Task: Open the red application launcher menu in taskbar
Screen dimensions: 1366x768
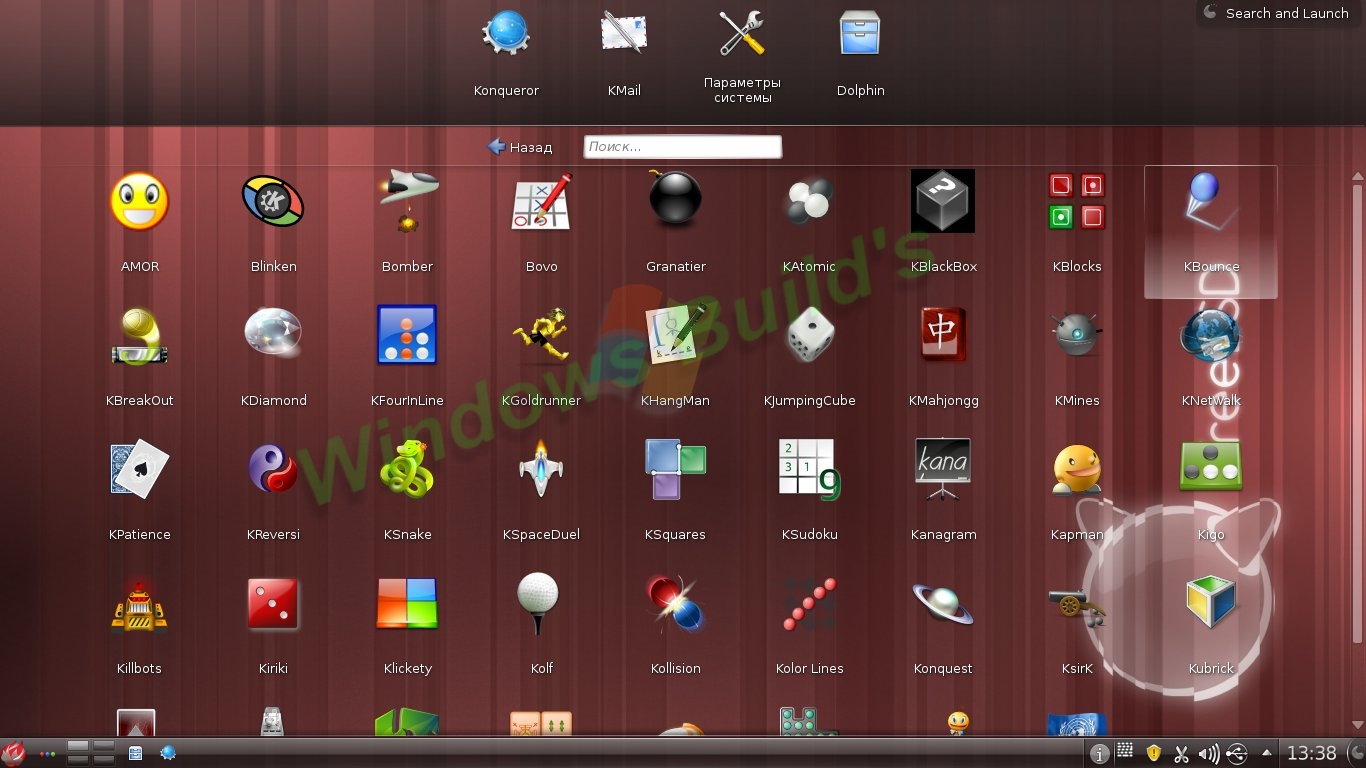Action: 13,753
